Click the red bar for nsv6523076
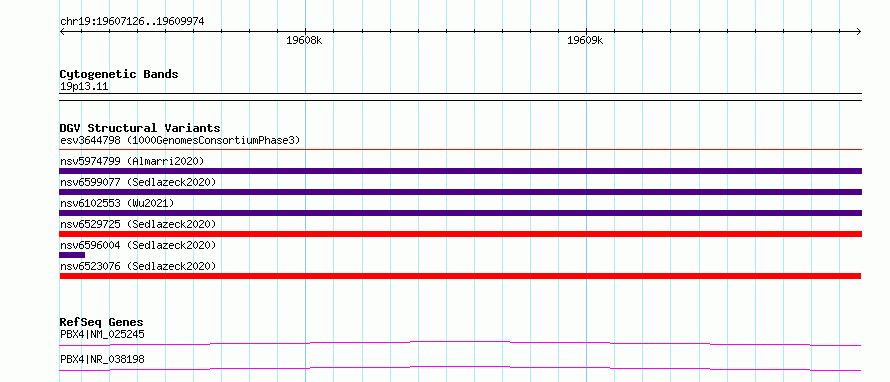Image resolution: width=890 pixels, height=382 pixels. point(460,276)
